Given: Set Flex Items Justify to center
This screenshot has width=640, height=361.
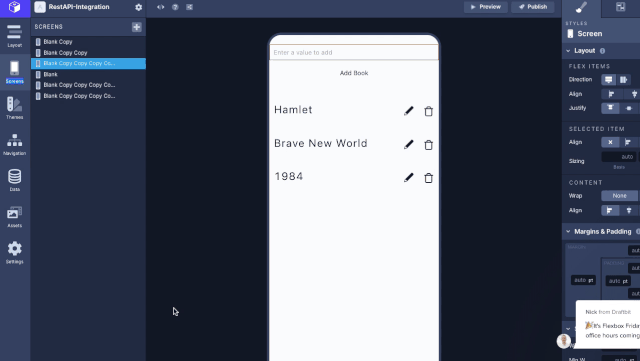Looking at the screenshot, I should pos(629,108).
